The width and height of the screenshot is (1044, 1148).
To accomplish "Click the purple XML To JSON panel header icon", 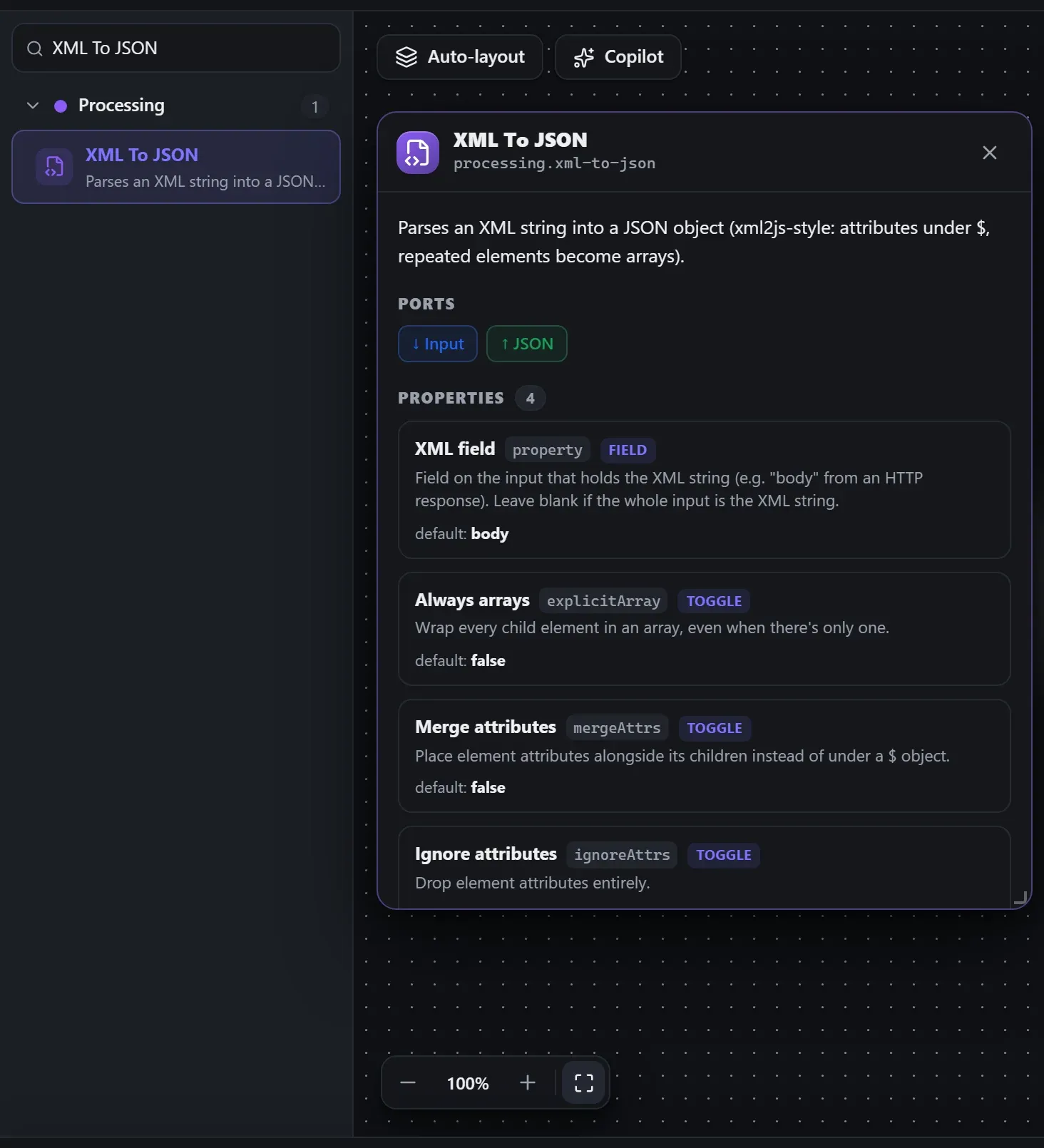I will point(418,153).
